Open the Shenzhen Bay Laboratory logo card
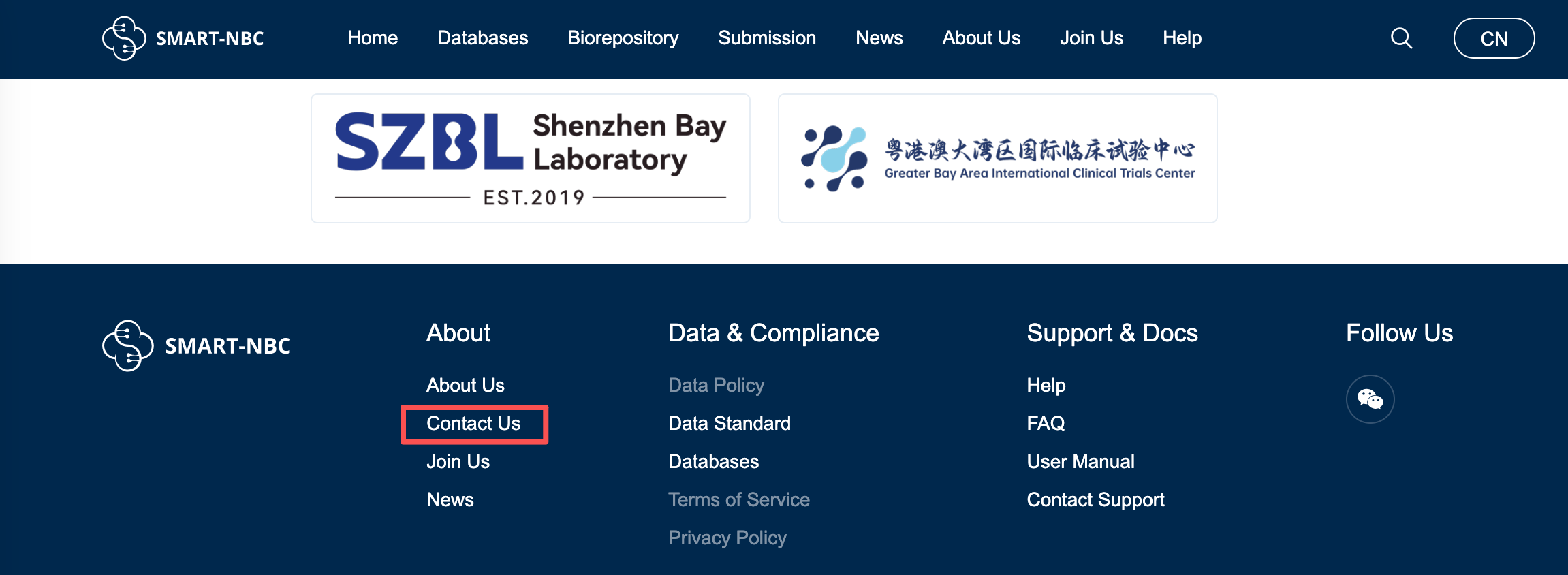 pos(530,158)
